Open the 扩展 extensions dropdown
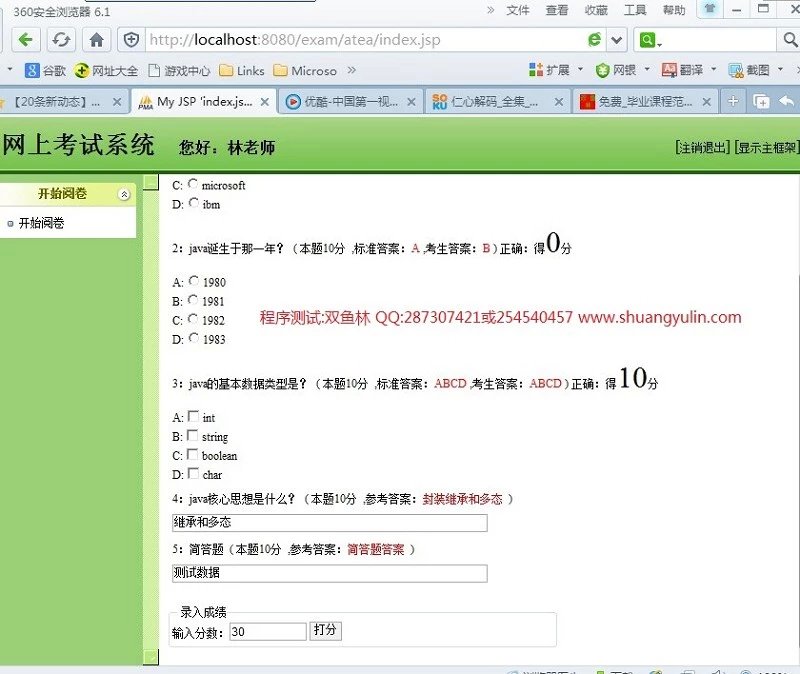Image resolution: width=800 pixels, height=674 pixels. (x=556, y=70)
